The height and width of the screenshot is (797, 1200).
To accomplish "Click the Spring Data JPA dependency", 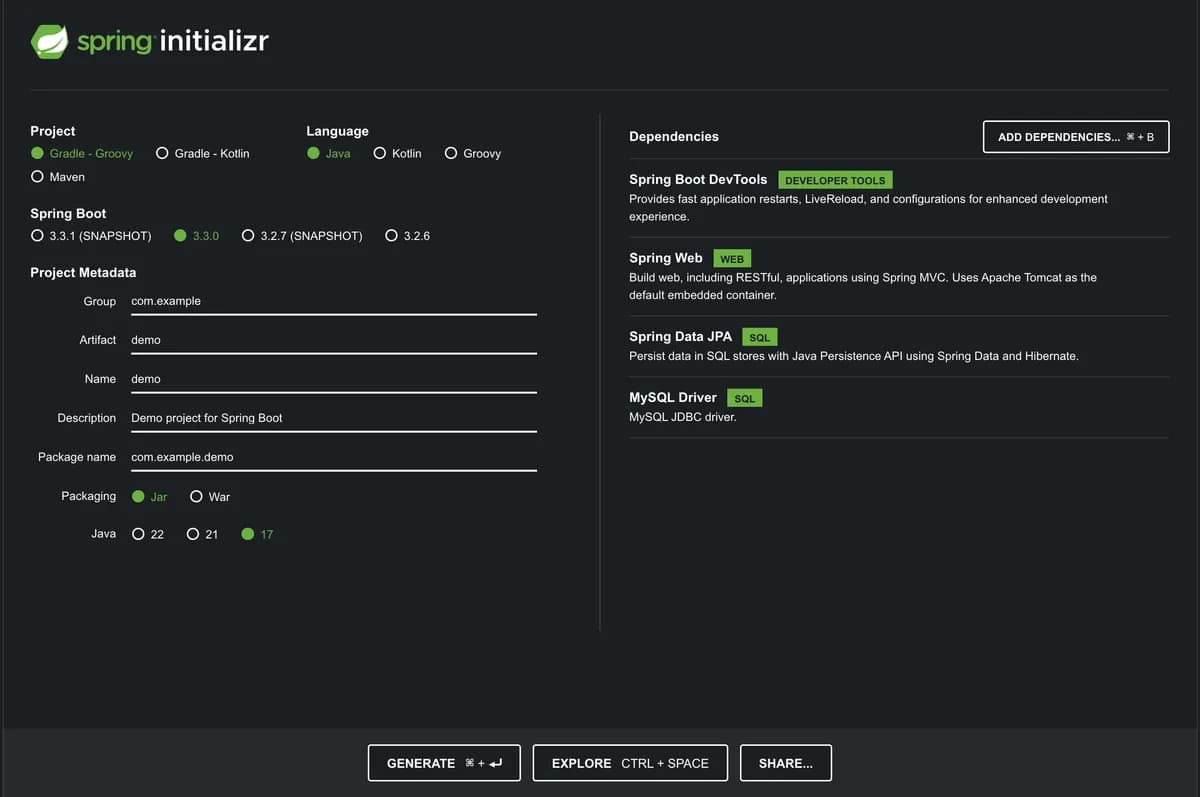I will (x=680, y=337).
